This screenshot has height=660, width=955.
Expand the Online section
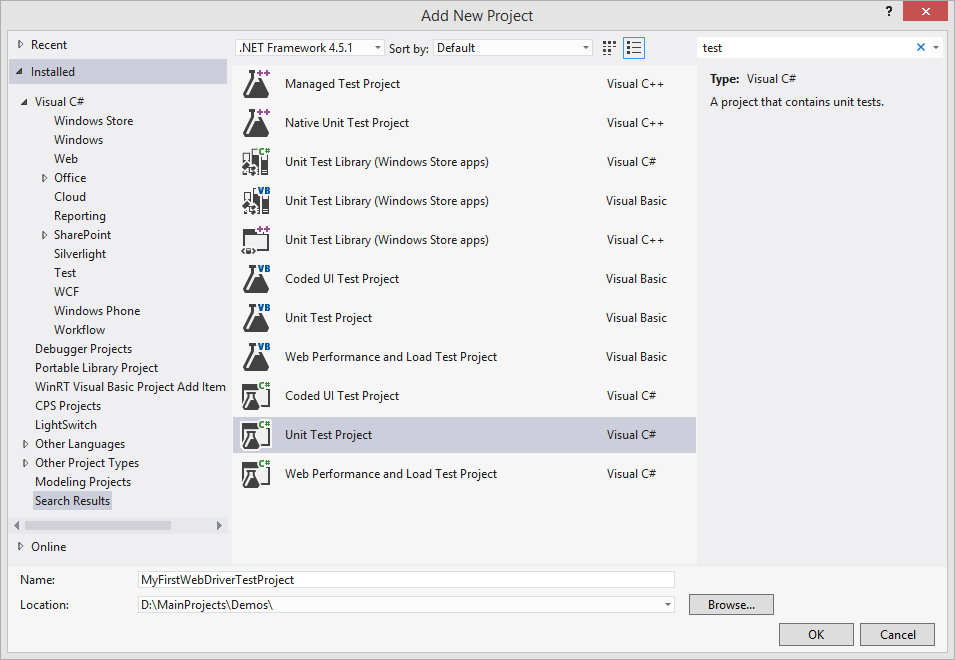[21, 546]
